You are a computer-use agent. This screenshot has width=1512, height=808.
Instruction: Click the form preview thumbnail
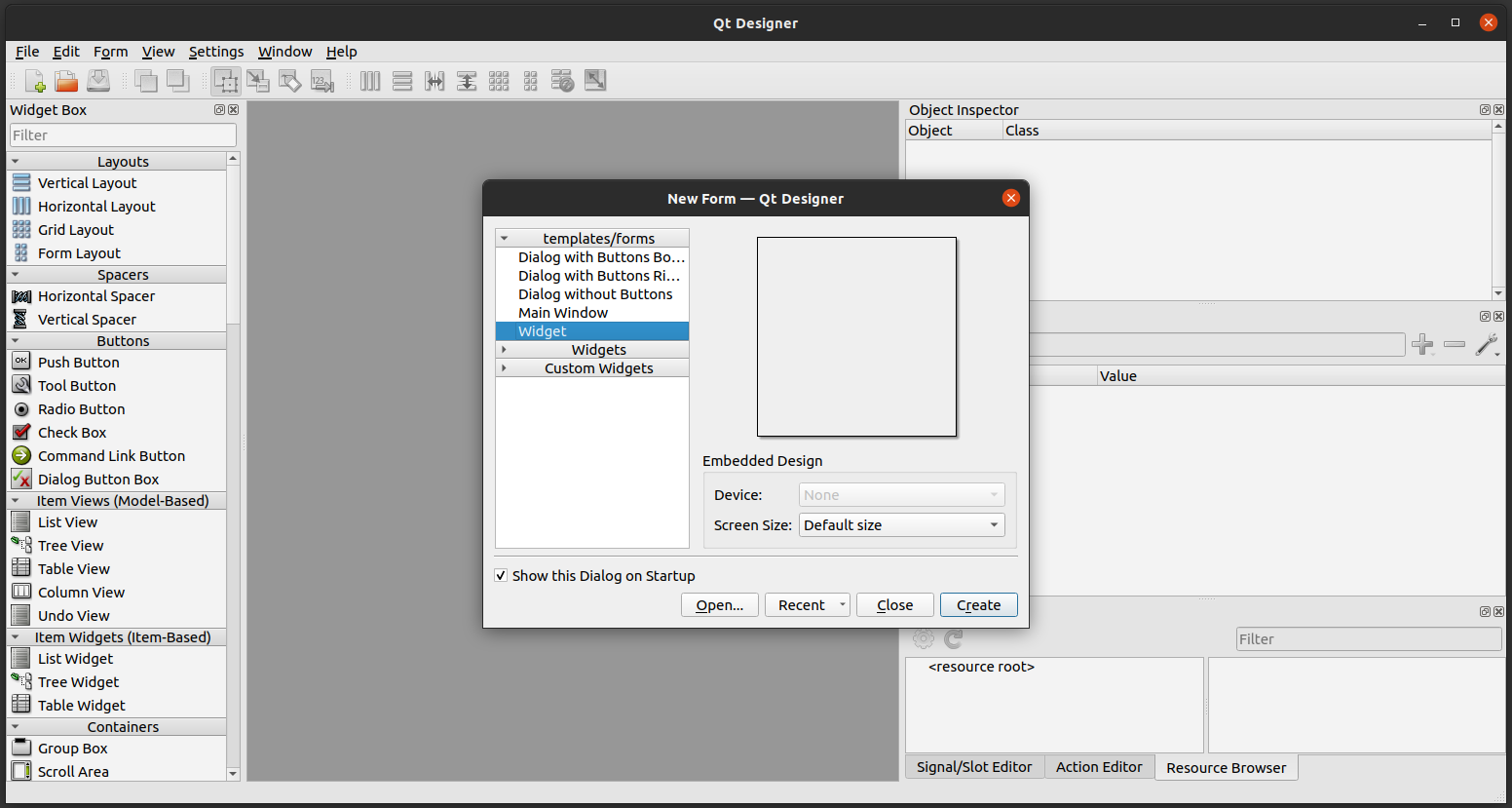(857, 337)
